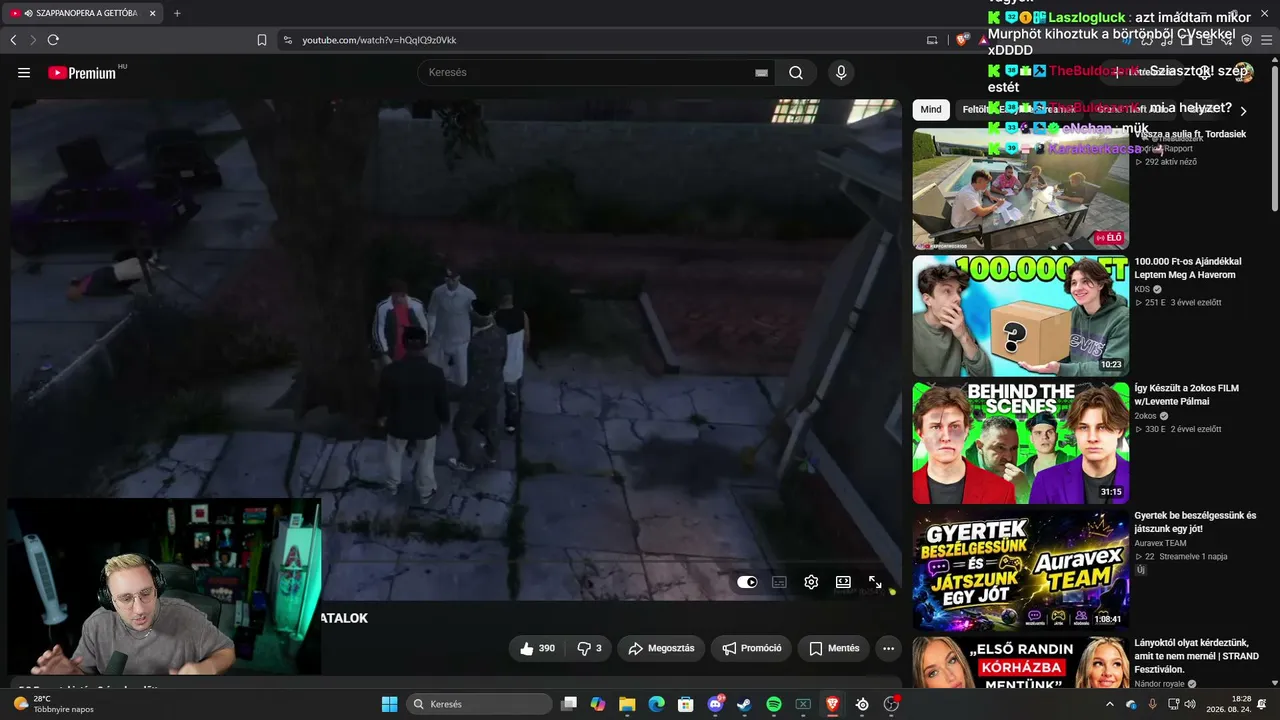1280x720 pixels.
Task: Go to YouTube Premium home logo
Action: coord(81,73)
